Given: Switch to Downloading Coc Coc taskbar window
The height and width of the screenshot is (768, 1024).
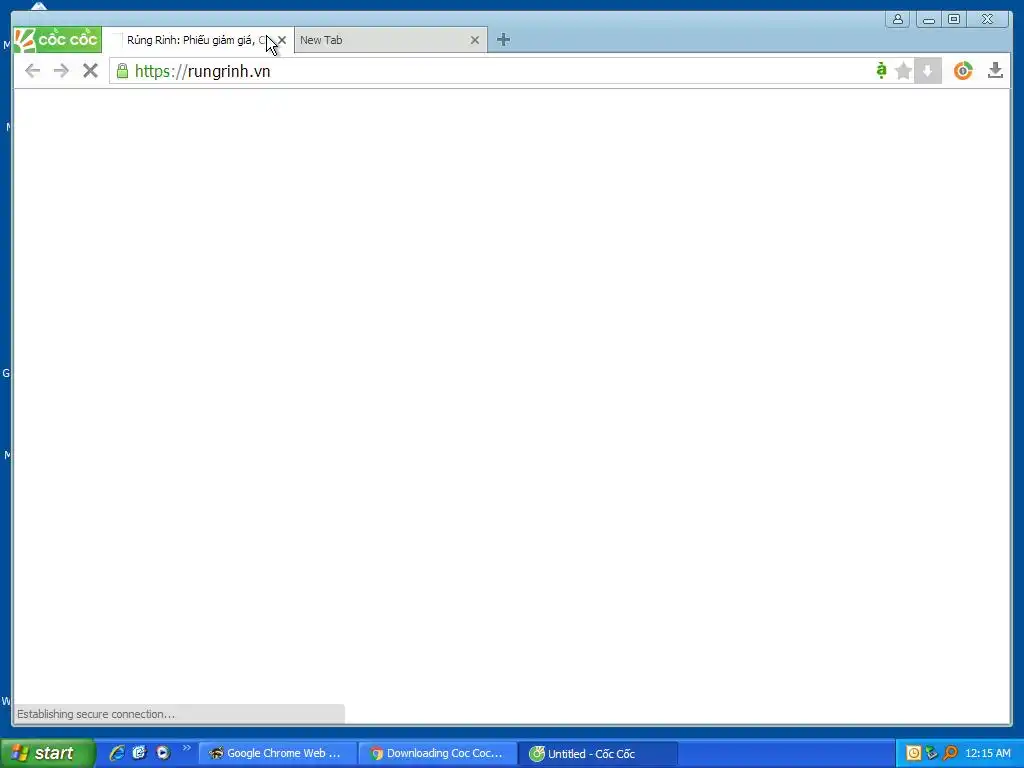Looking at the screenshot, I should click(x=438, y=753).
